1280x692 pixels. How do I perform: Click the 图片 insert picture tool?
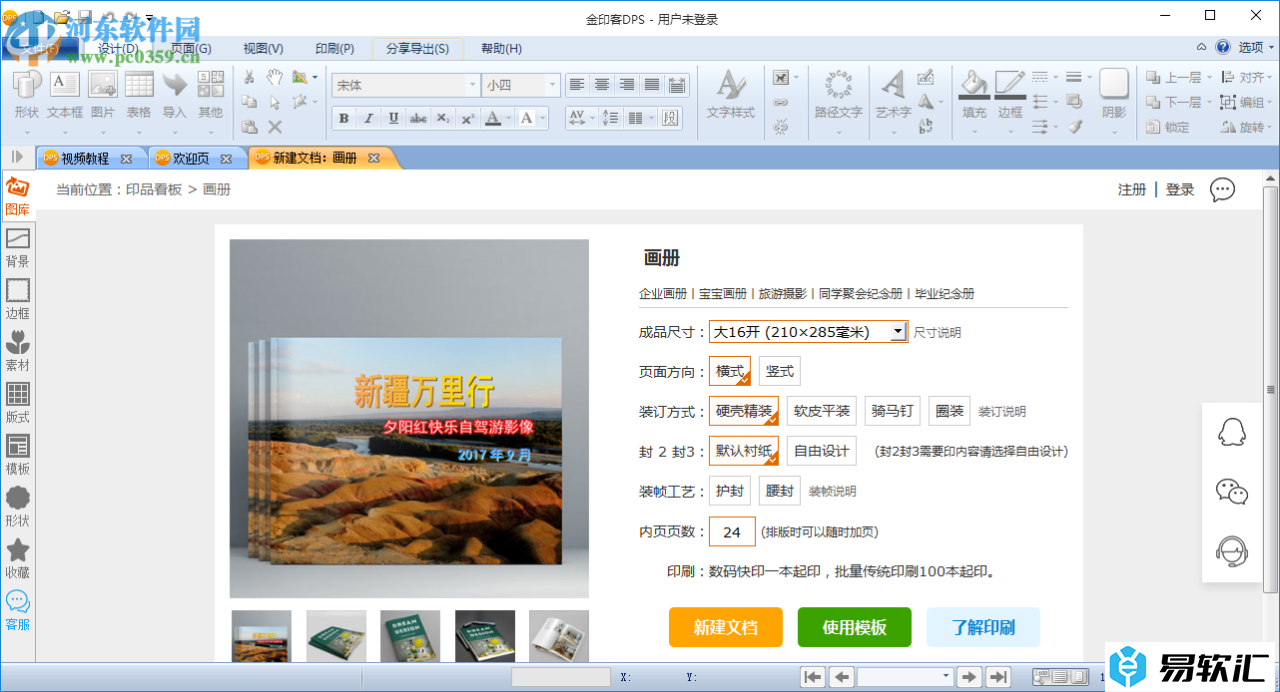(102, 95)
